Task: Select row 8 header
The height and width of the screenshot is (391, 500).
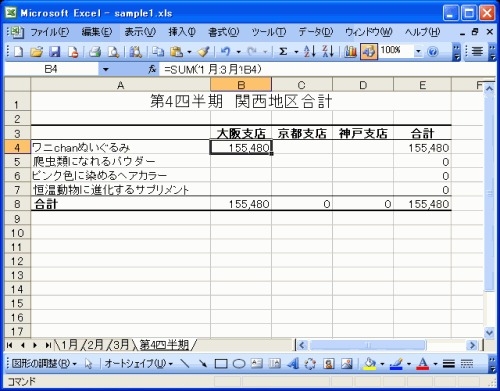Action: [x=17, y=204]
